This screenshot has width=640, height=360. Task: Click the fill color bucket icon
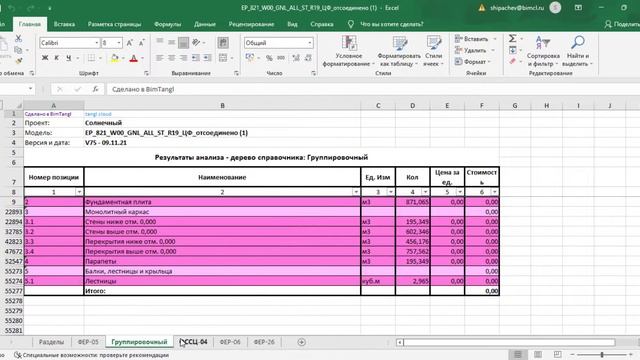pyautogui.click(x=115, y=58)
